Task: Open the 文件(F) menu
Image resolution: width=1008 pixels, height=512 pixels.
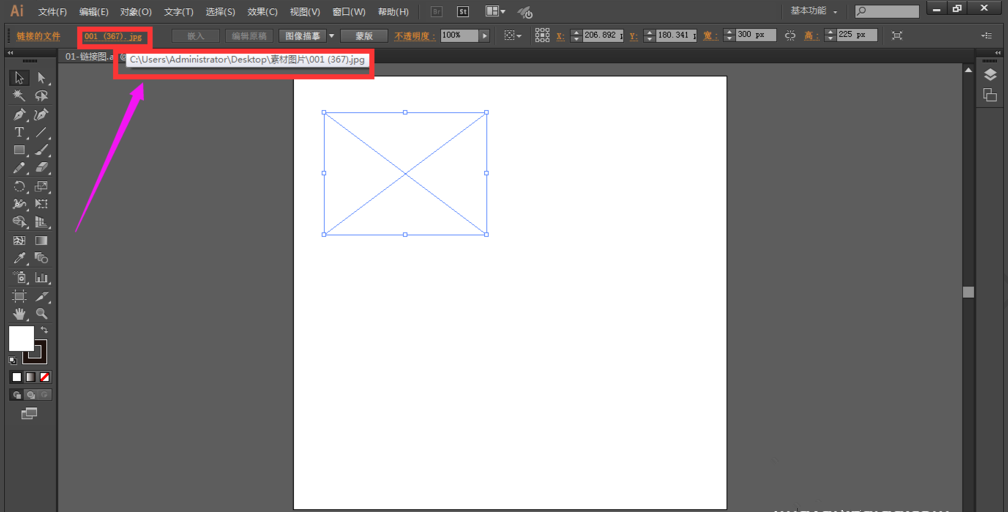Action: 52,12
